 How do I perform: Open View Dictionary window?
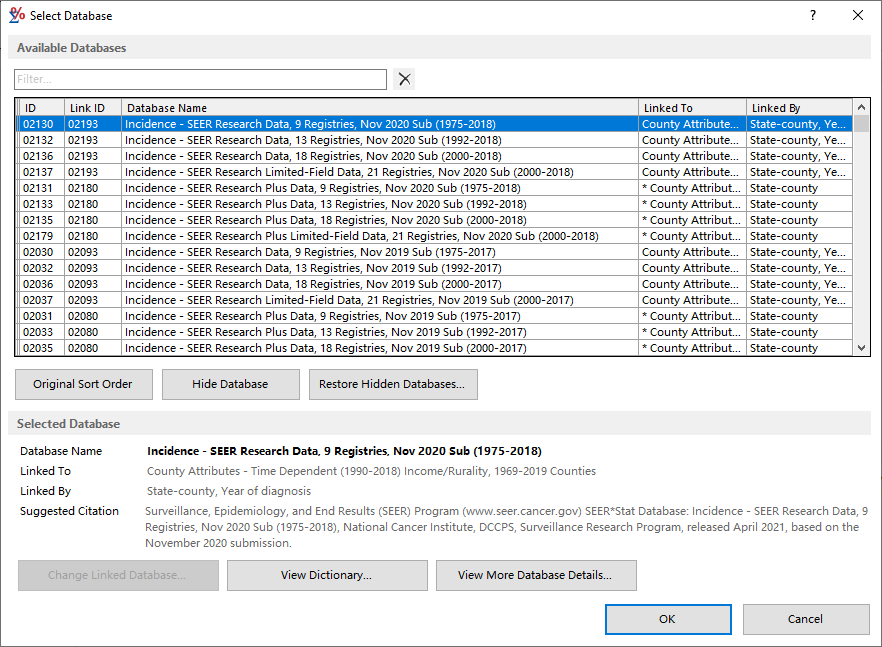point(326,575)
